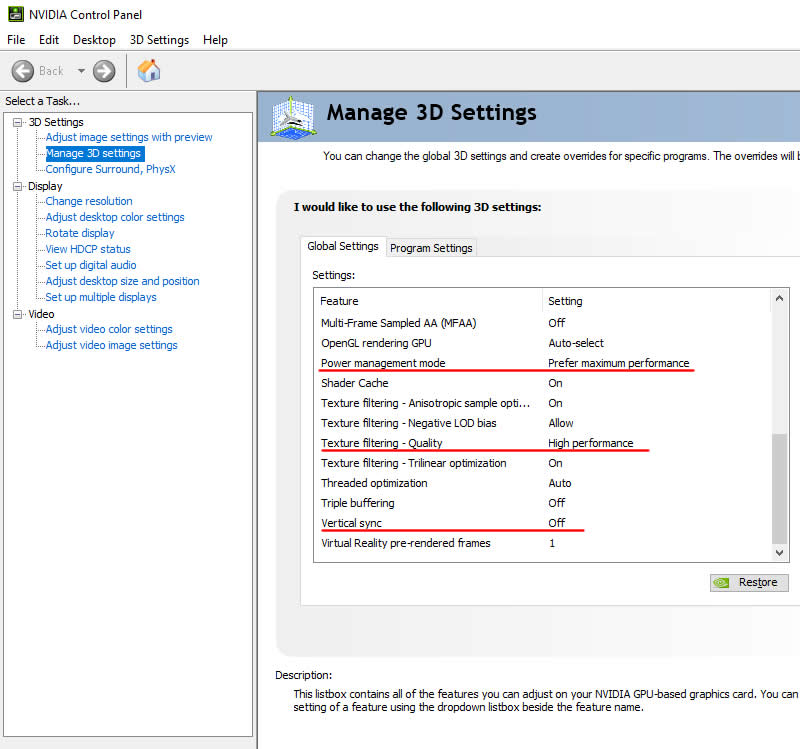800x749 pixels.
Task: Open the Edit menu
Action: point(49,40)
